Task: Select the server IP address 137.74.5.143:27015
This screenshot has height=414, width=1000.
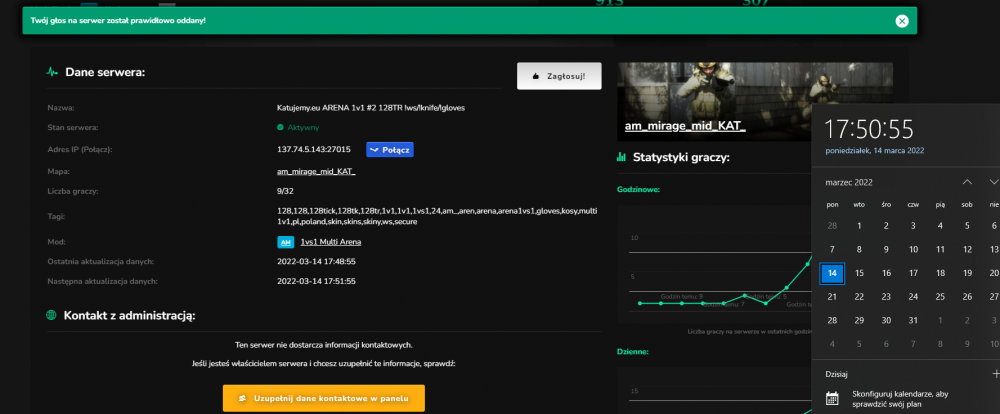Action: (x=314, y=149)
